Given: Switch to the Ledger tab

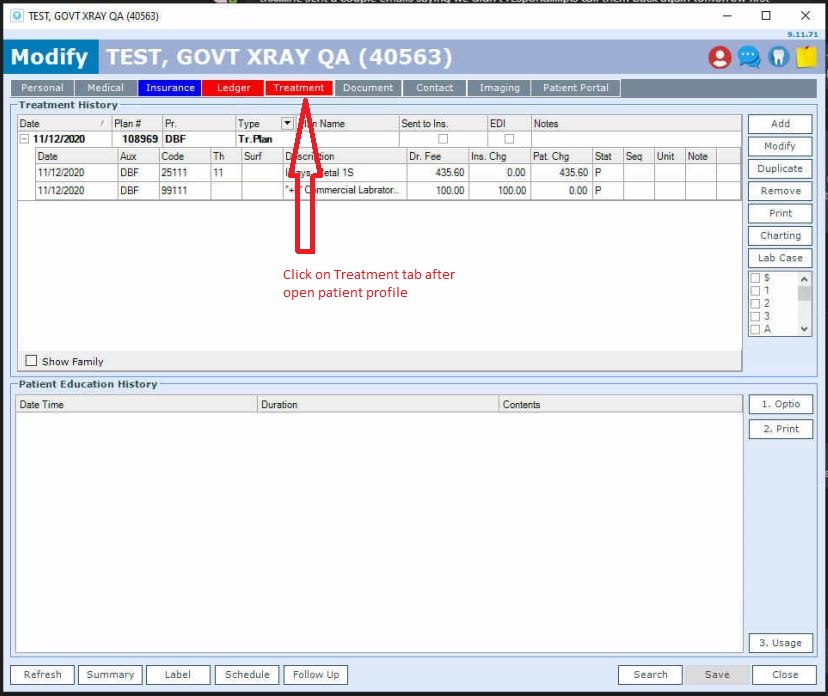Looking at the screenshot, I should coord(234,88).
